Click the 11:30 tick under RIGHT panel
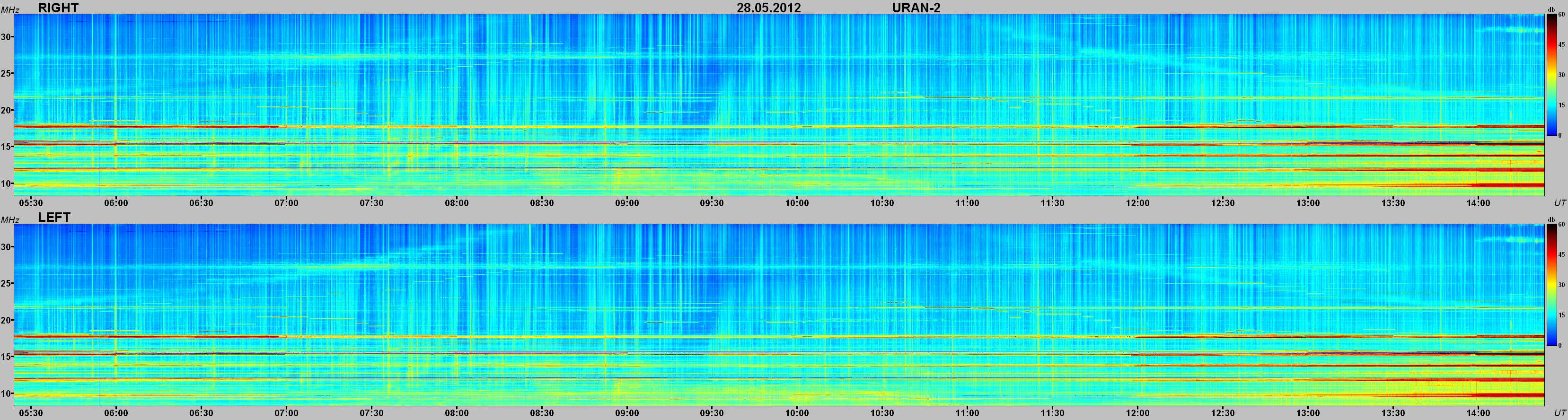 coord(1052,203)
